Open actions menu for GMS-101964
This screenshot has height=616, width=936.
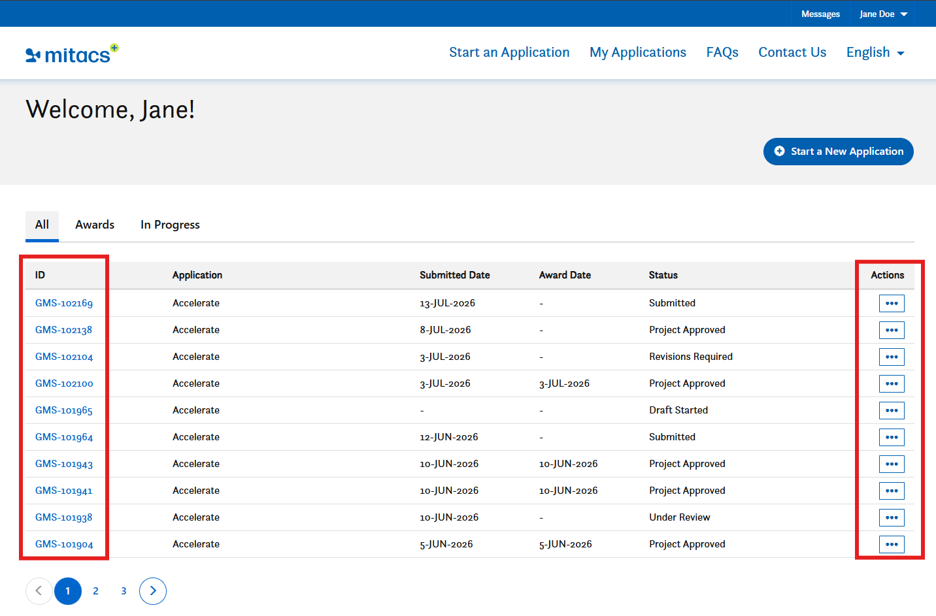click(891, 438)
